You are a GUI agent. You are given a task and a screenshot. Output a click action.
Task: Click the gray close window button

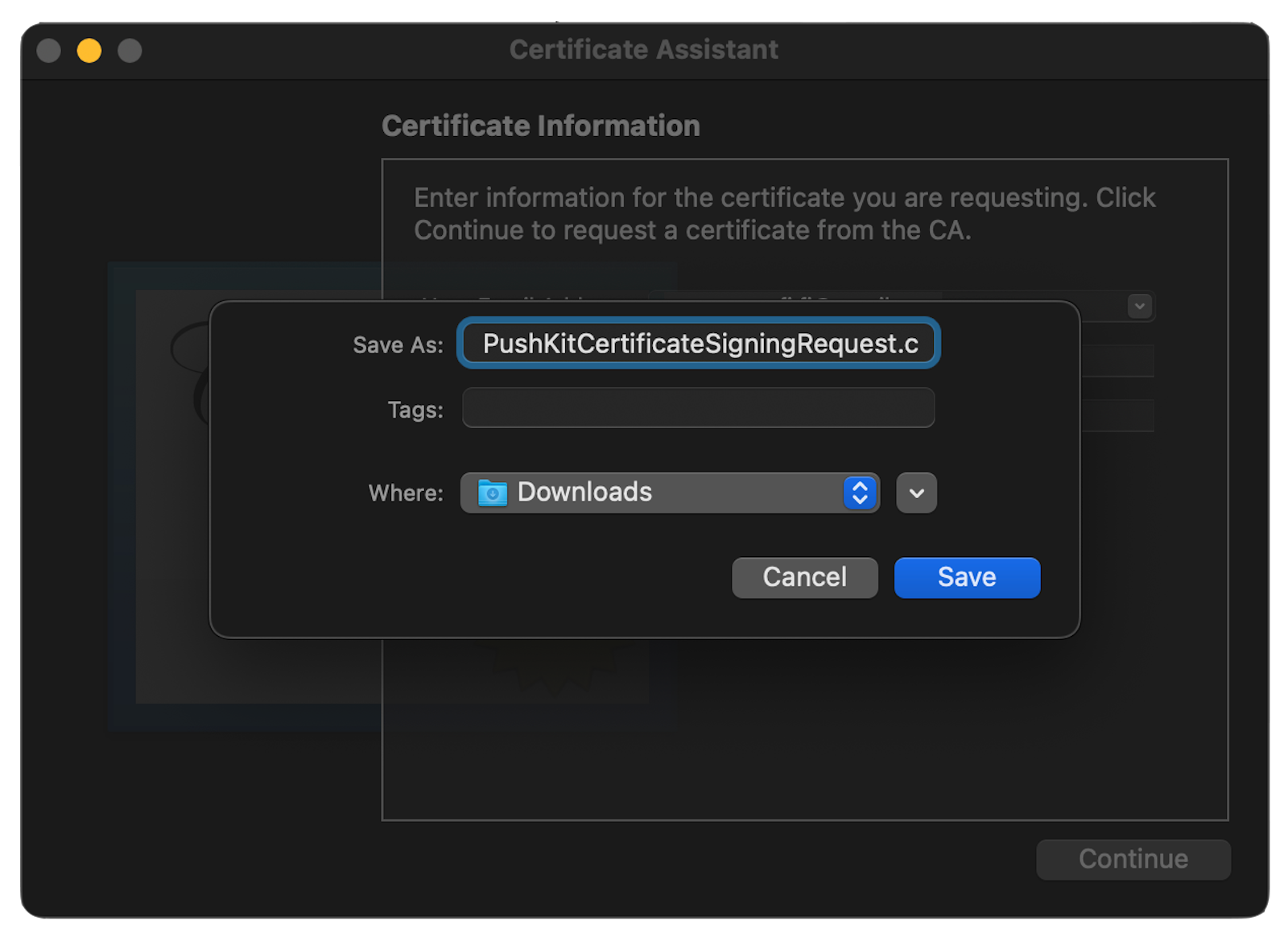49,51
